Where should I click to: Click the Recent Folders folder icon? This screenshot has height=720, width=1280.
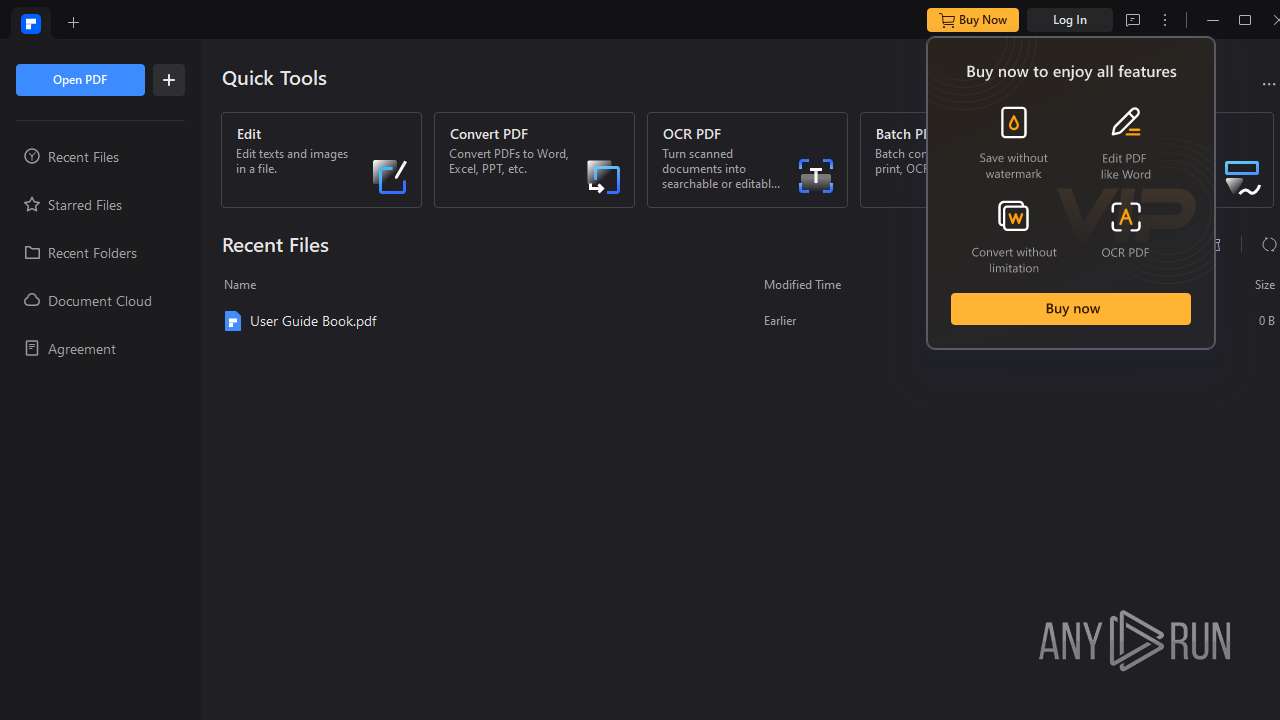(x=32, y=252)
